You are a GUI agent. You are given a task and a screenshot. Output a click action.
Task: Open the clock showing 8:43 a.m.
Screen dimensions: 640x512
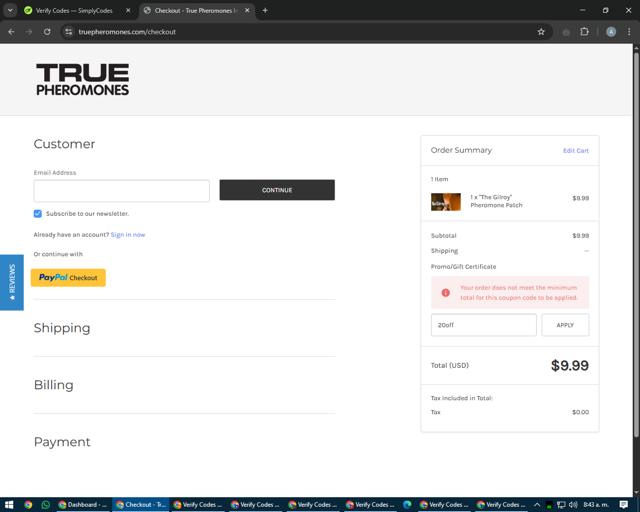pyautogui.click(x=596, y=505)
